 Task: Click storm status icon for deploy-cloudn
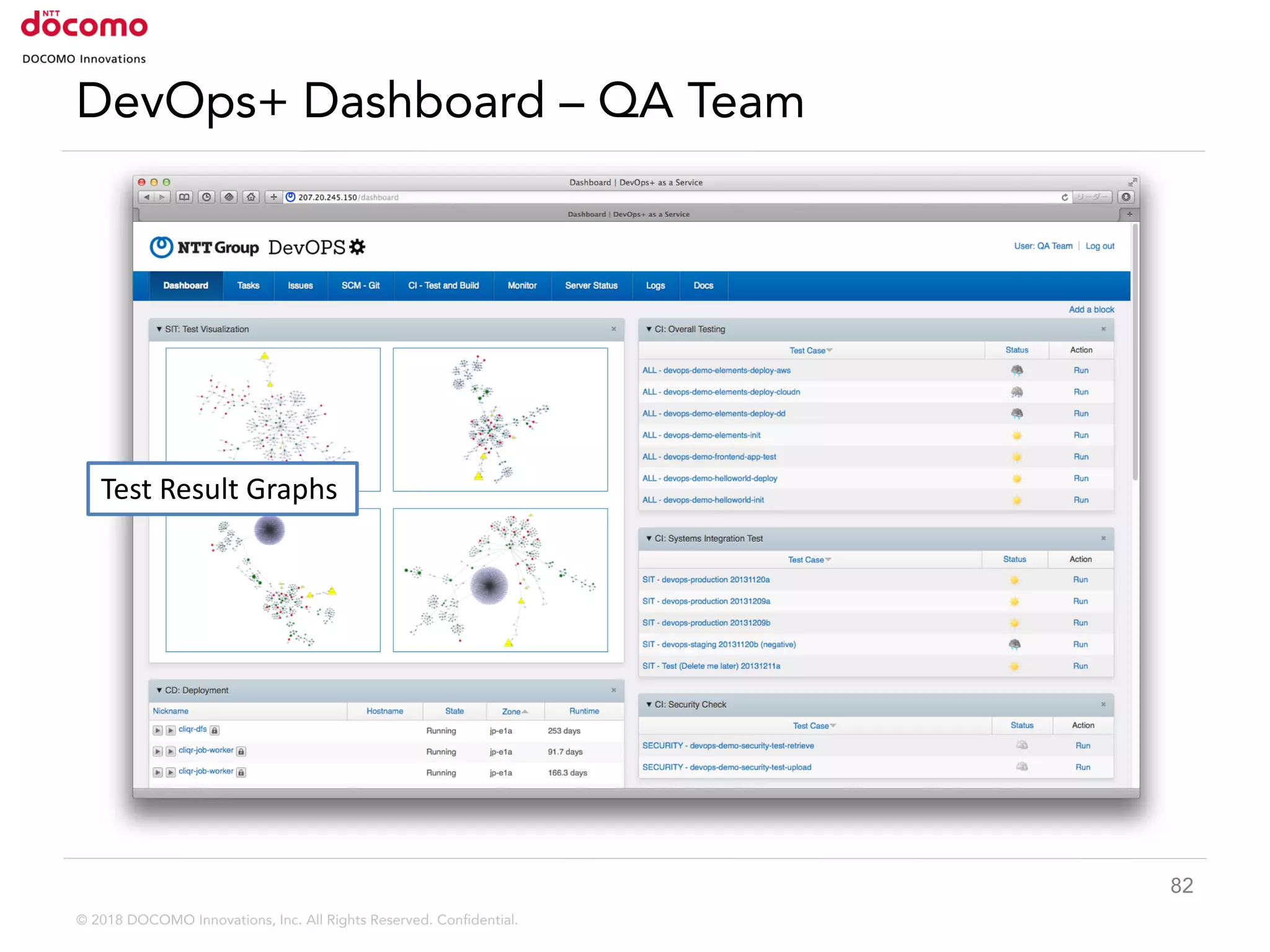pyautogui.click(x=1017, y=392)
